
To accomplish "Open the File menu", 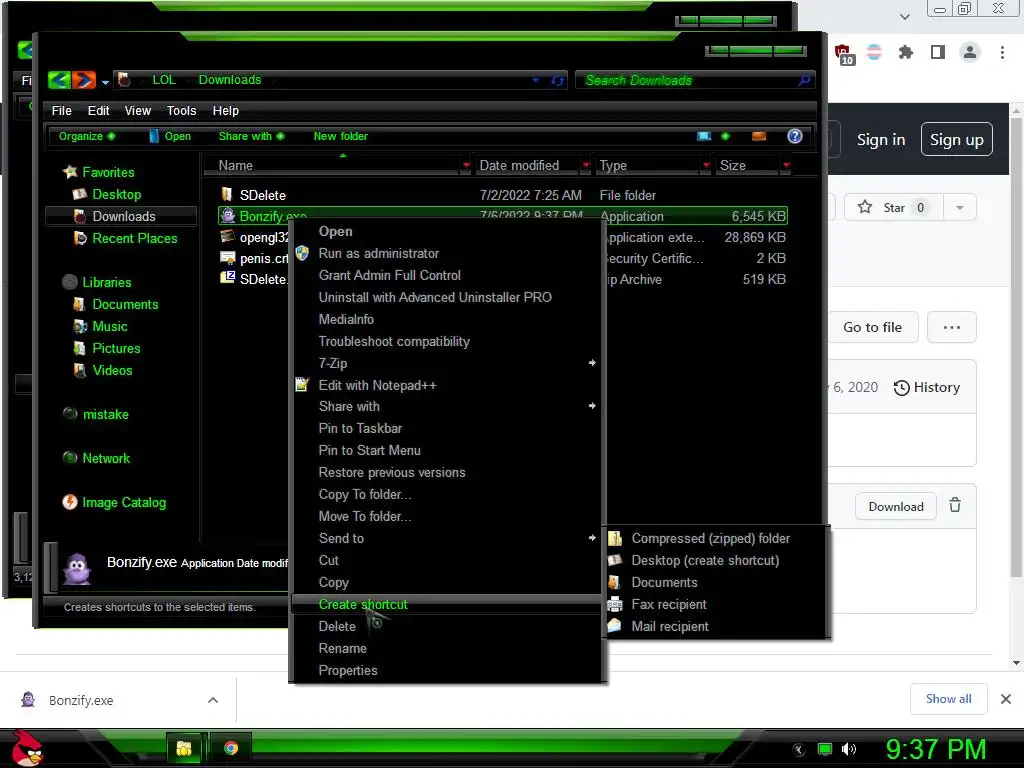I will (x=61, y=110).
